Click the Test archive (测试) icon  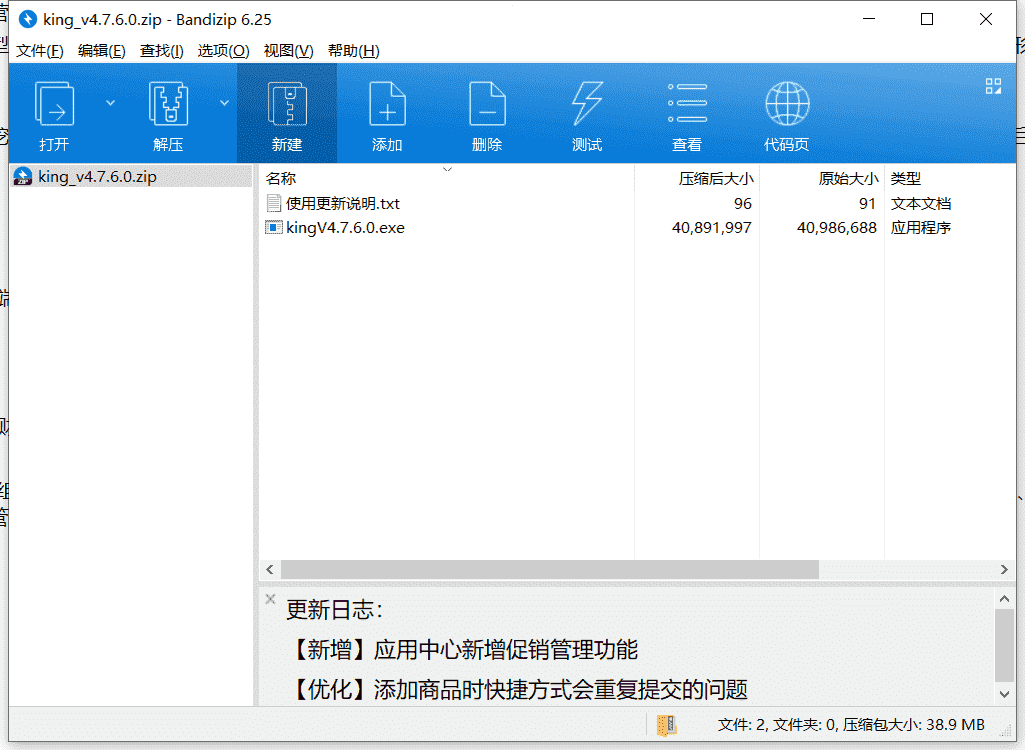tap(587, 103)
